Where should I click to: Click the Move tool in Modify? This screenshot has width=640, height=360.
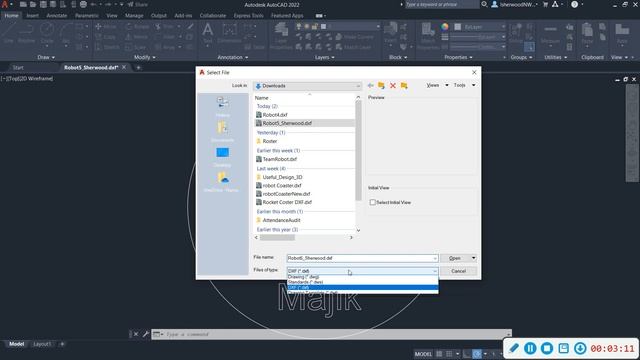coord(105,27)
